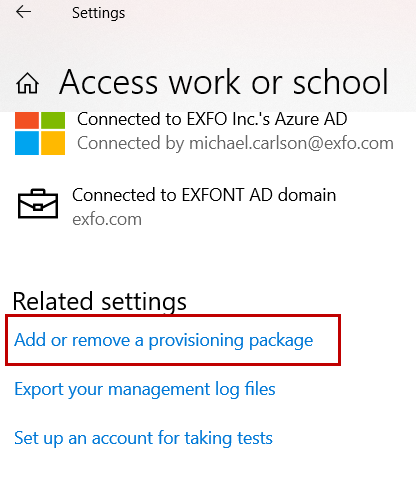Click red square of Microsoft logo

click(x=27, y=120)
